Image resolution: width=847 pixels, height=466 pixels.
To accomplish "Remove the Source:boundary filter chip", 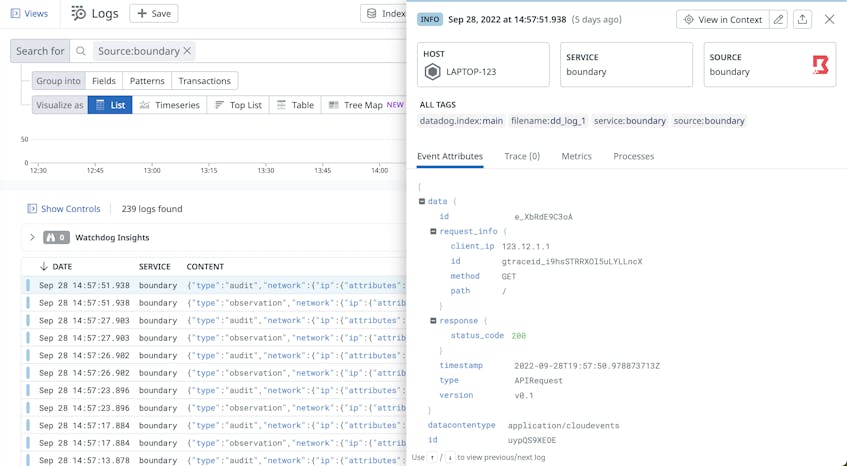I will tap(187, 51).
